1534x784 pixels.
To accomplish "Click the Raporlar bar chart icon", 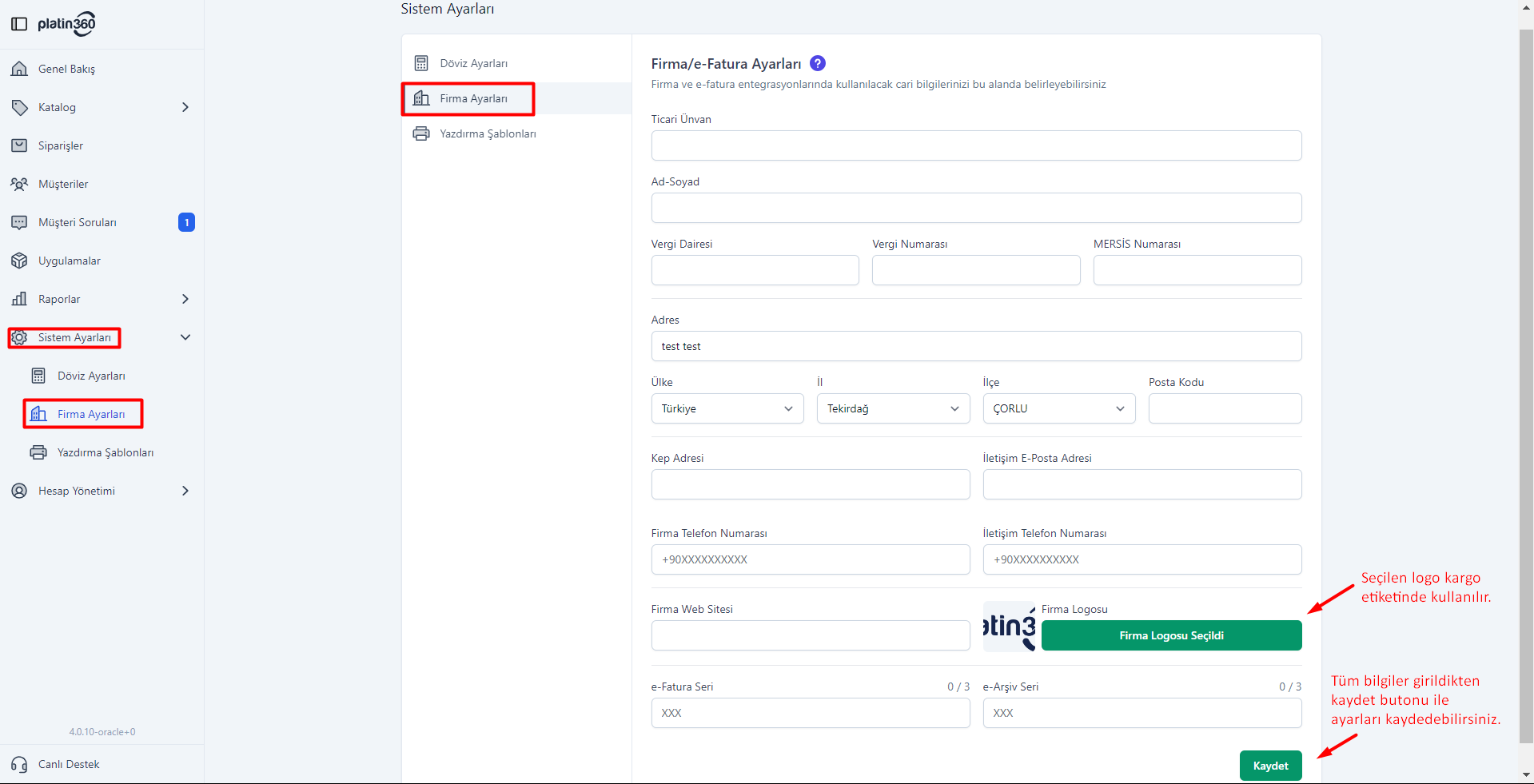I will click(x=19, y=299).
